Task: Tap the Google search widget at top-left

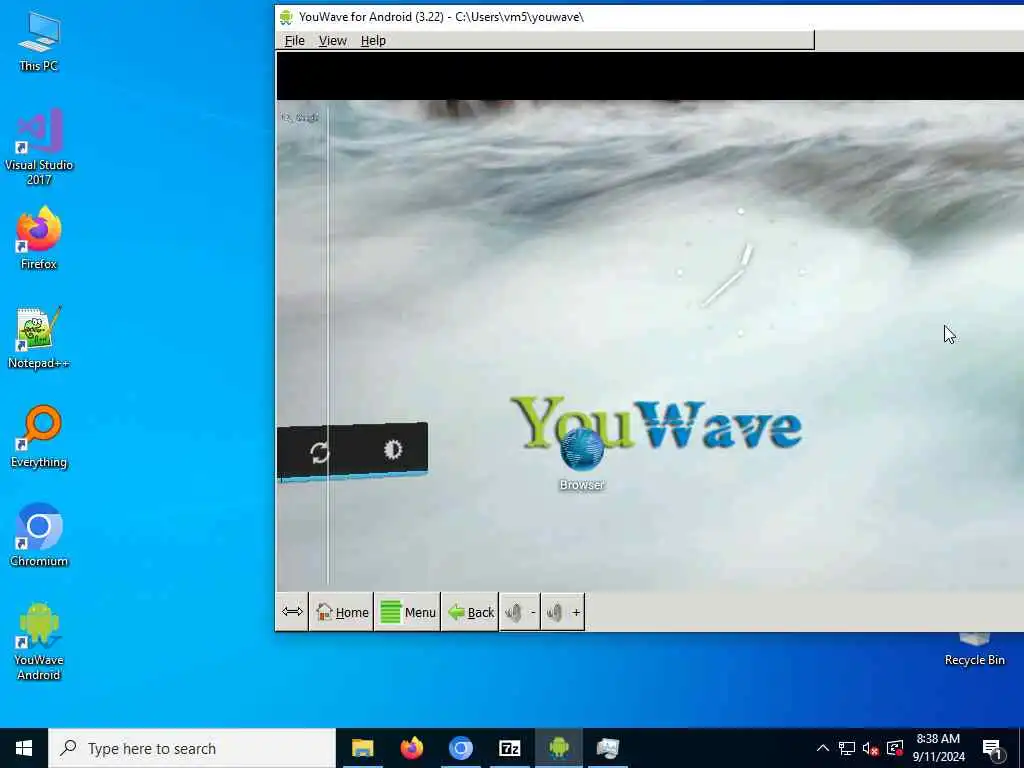Action: click(300, 118)
